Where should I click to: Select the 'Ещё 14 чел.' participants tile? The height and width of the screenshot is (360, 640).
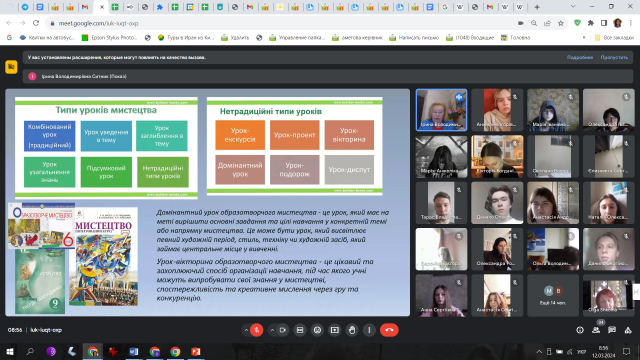[x=553, y=295]
